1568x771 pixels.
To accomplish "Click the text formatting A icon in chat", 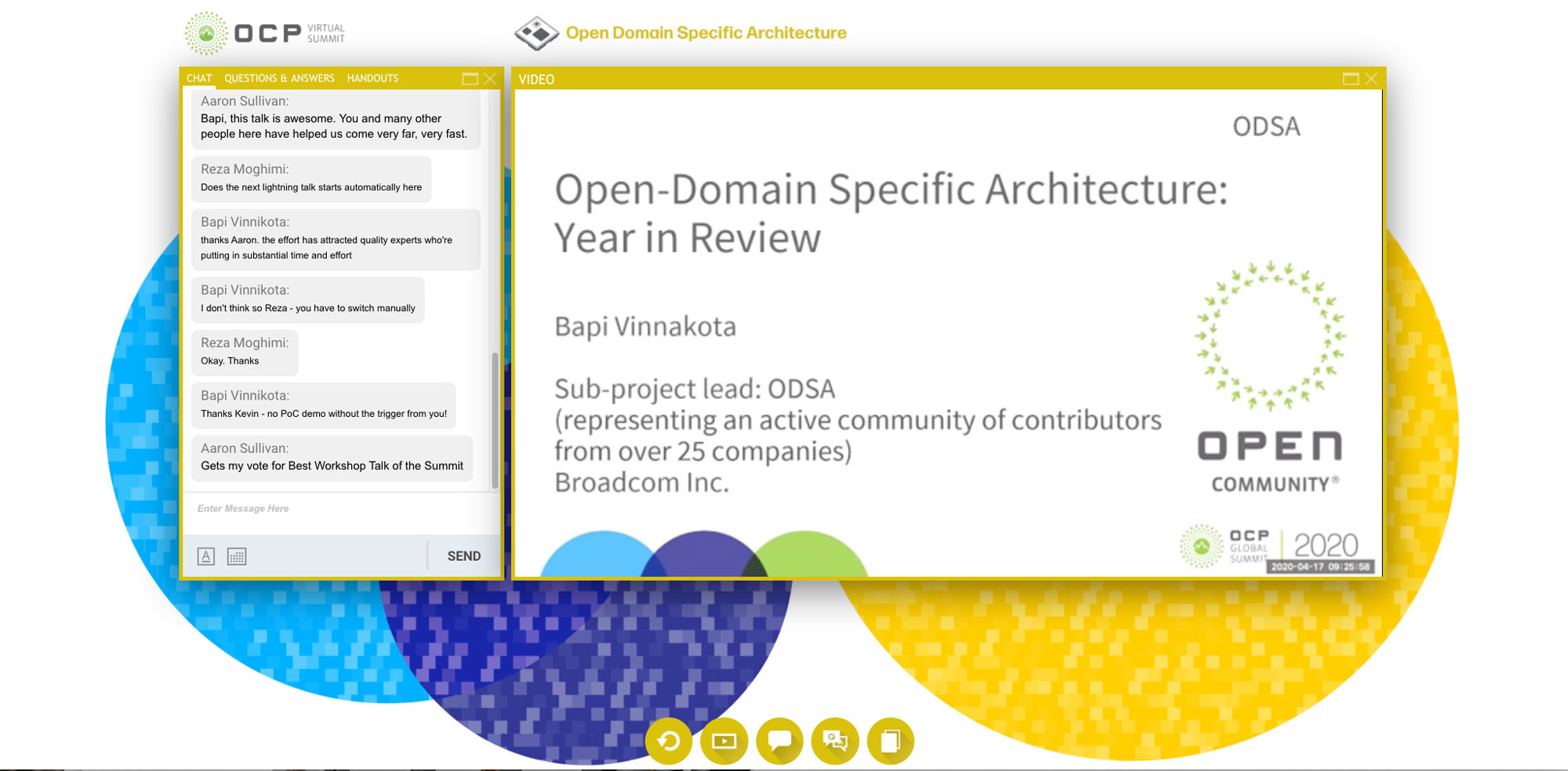I will pos(206,556).
